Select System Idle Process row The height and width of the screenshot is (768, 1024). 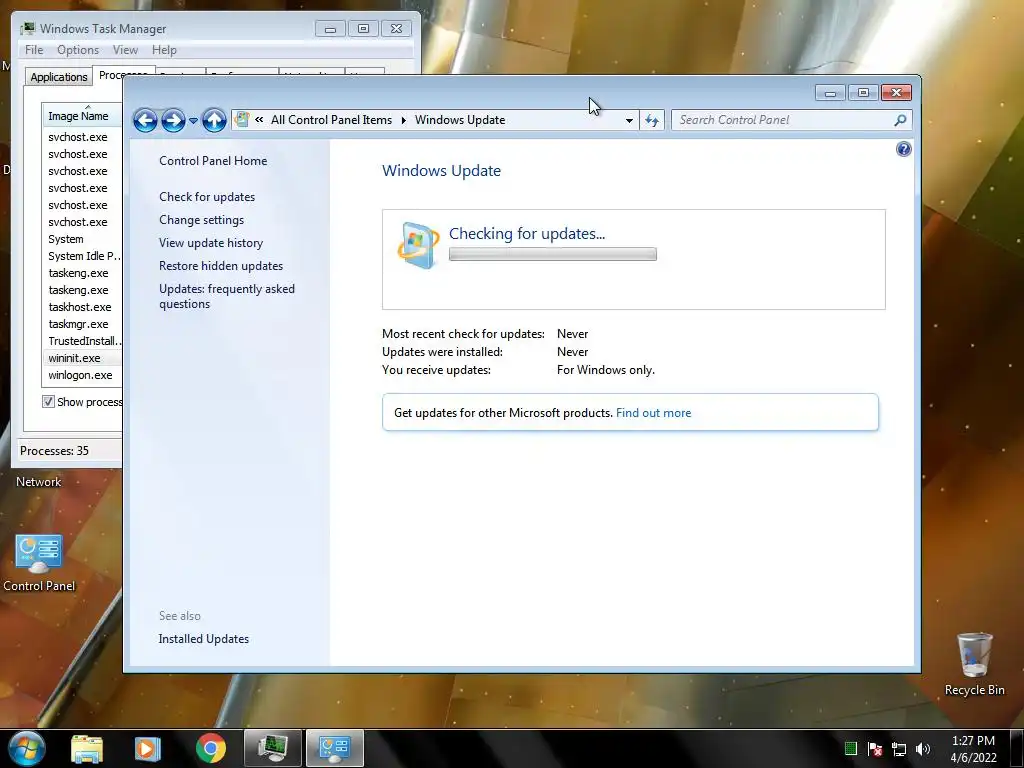coord(82,256)
